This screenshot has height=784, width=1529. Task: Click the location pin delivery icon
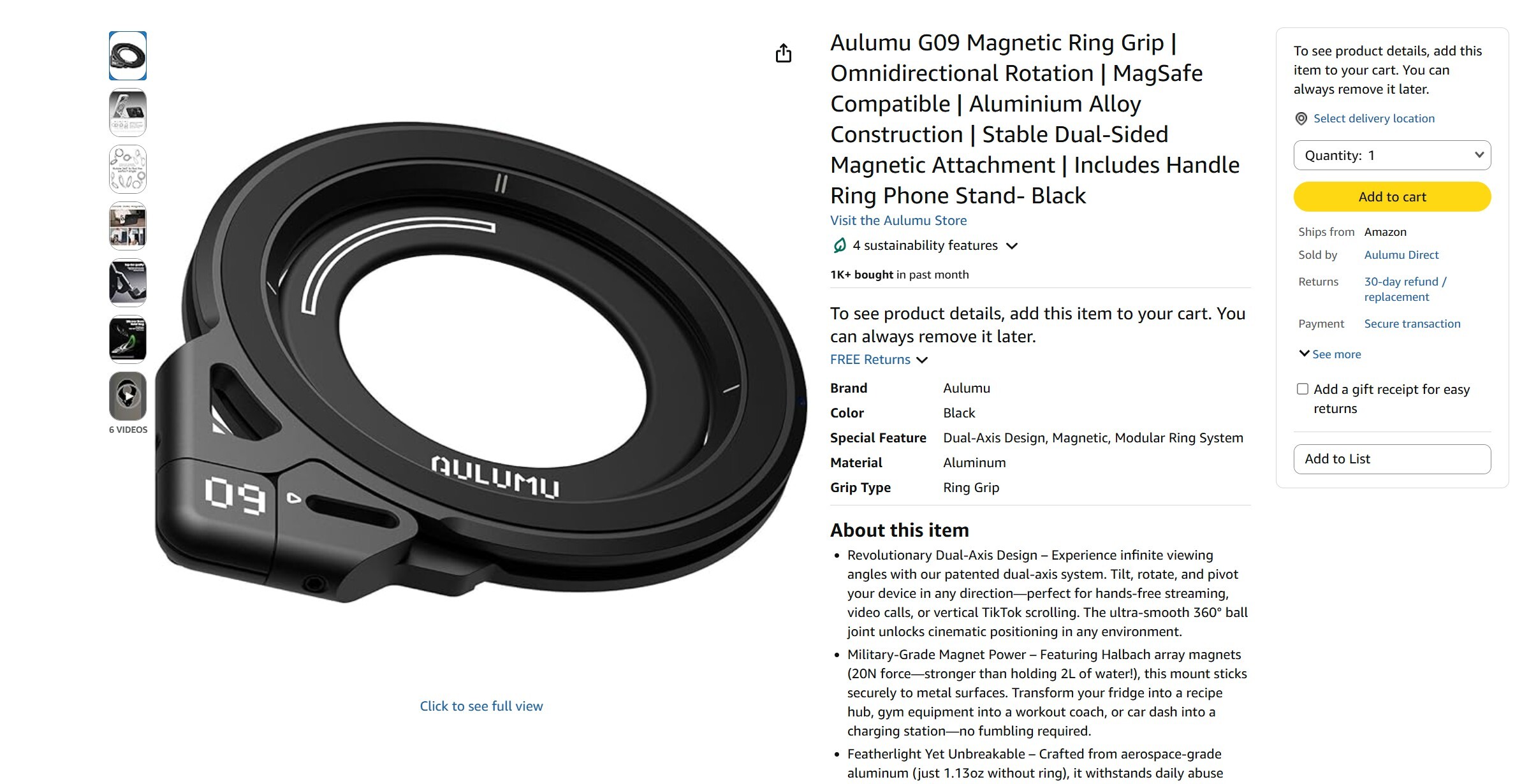pos(1301,119)
